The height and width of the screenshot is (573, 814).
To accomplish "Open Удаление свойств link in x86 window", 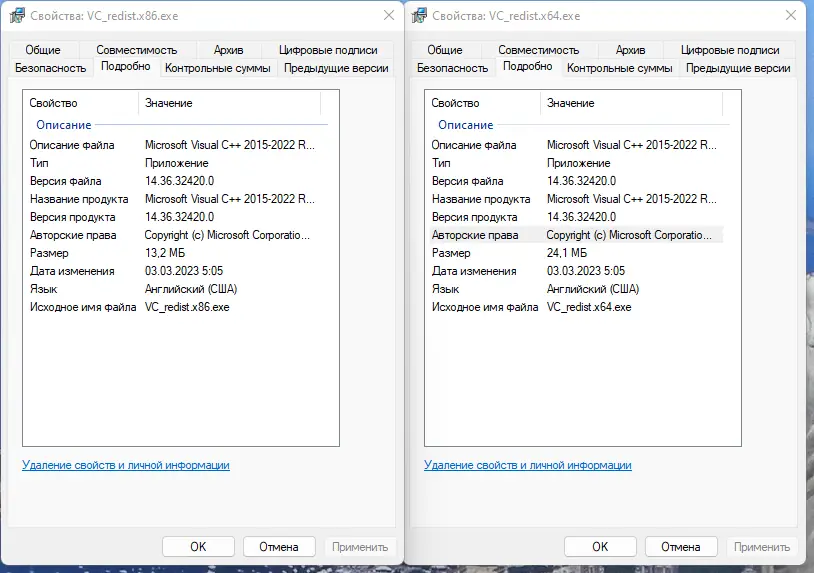I will coord(126,465).
